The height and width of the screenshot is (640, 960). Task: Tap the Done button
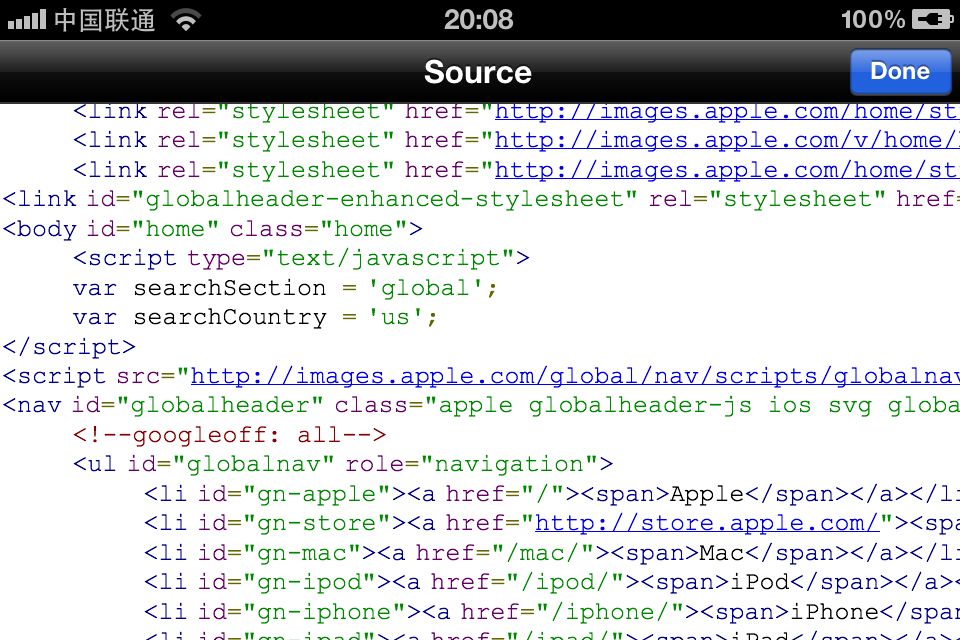900,72
